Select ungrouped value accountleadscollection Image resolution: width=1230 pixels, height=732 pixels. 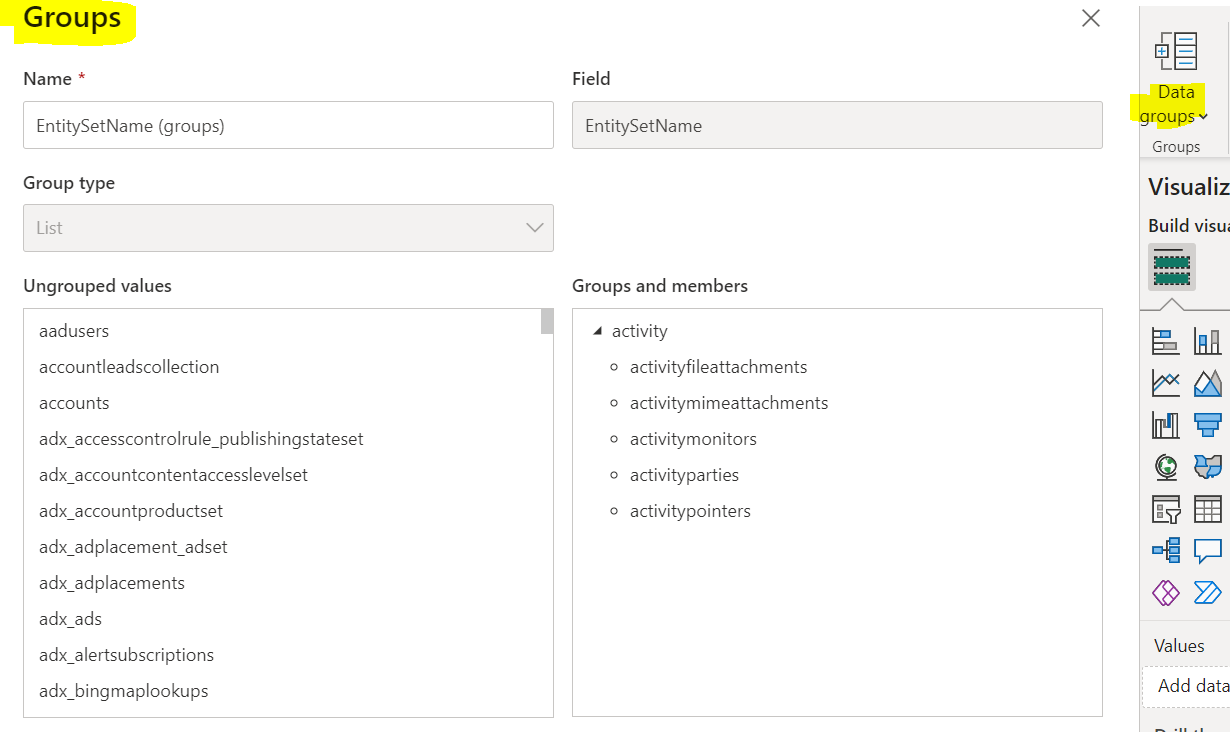pyautogui.click(x=129, y=367)
